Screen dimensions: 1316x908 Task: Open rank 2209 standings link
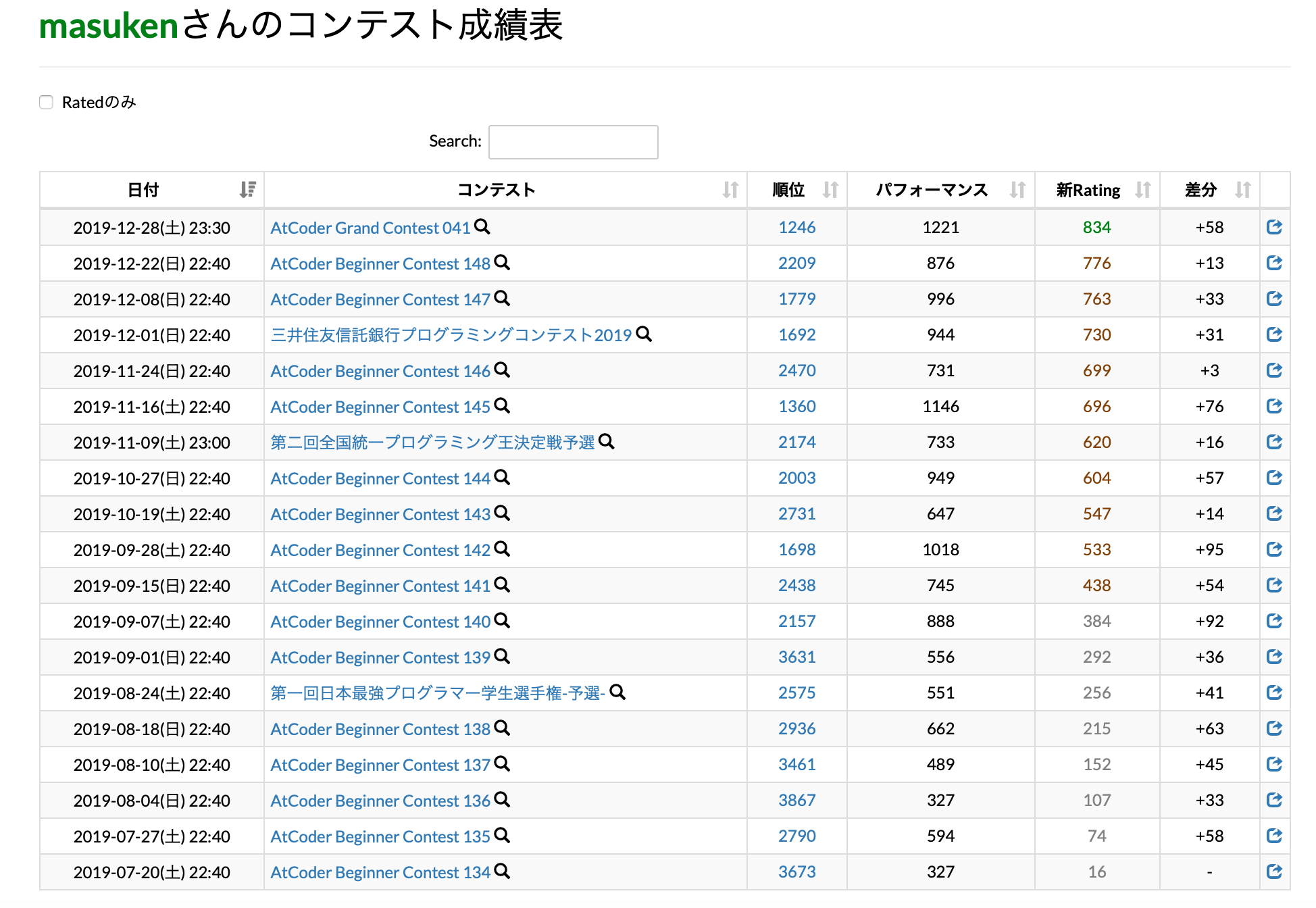pos(797,263)
